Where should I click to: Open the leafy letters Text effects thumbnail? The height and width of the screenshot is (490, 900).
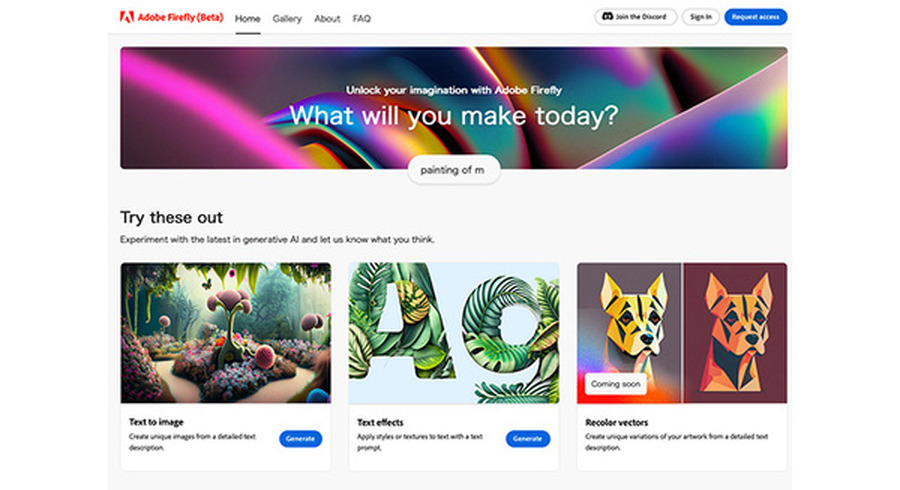point(453,333)
